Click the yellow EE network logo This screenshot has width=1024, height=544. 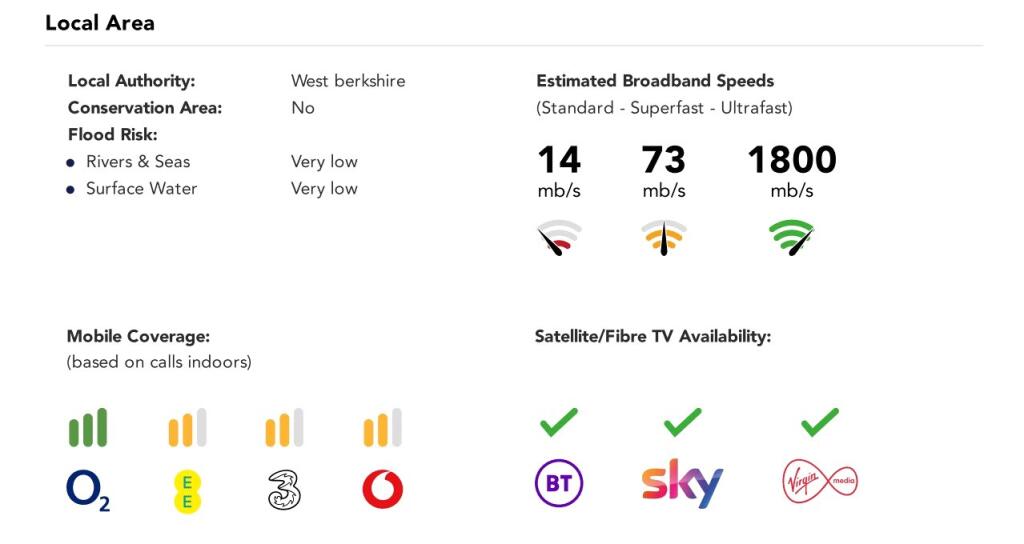pos(186,490)
